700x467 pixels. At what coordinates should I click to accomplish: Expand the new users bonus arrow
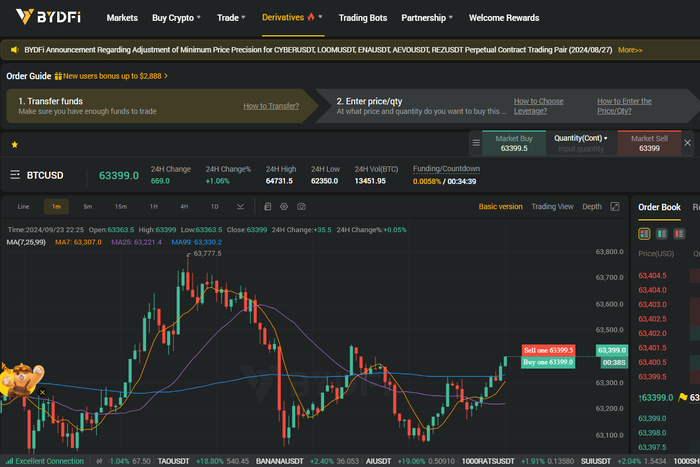pyautogui.click(x=166, y=76)
